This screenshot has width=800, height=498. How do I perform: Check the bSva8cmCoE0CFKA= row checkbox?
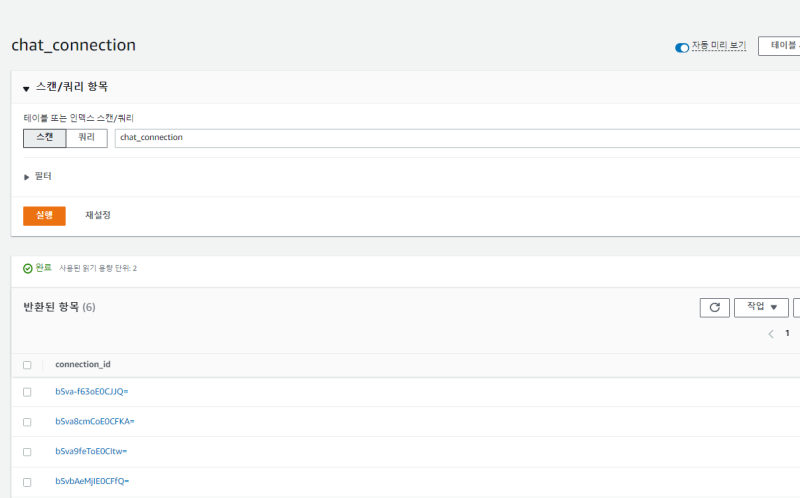point(27,422)
